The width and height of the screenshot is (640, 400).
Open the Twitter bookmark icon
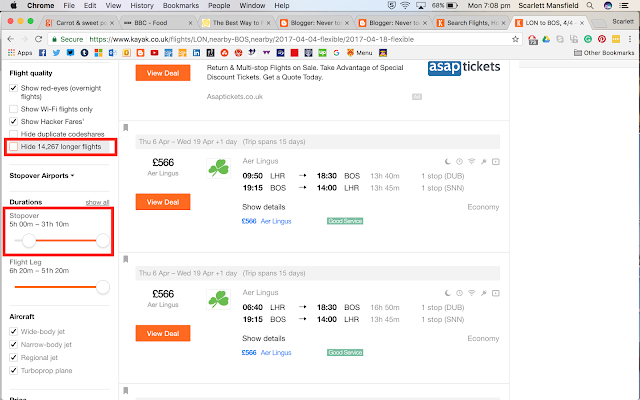point(56,53)
